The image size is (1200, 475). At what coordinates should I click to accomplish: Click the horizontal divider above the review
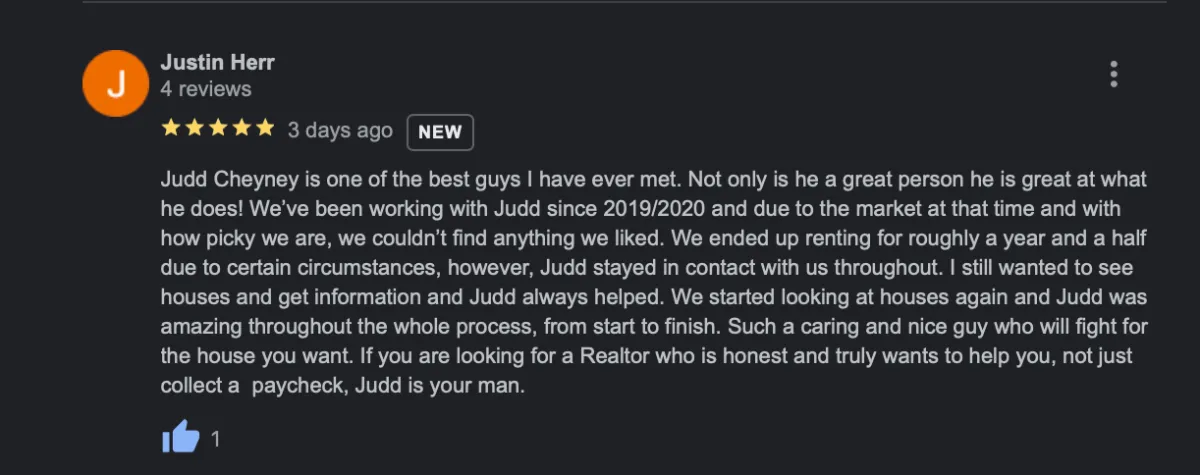click(624, 2)
